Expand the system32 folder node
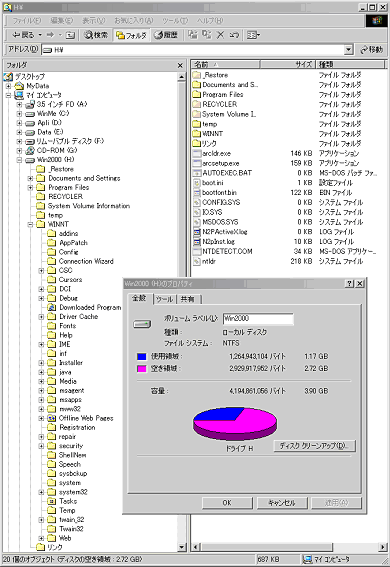The image size is (390, 567). 41,492
